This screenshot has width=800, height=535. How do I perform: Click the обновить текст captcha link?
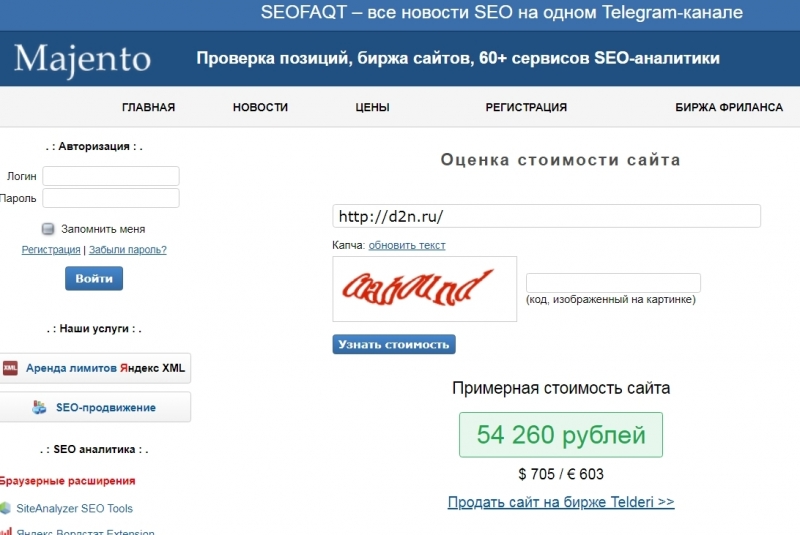[407, 245]
